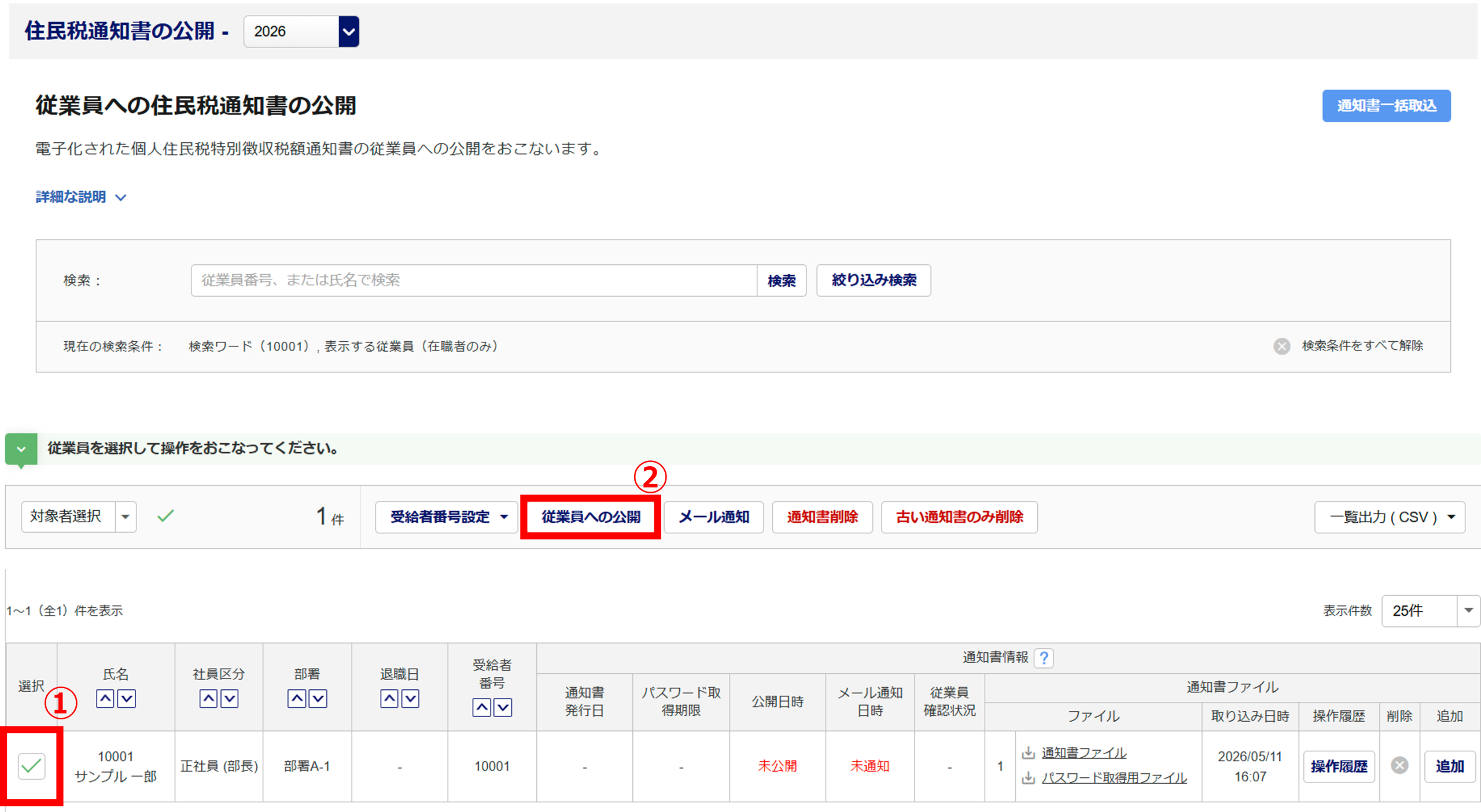Click the delete X icon in 削除 column
Viewport: 1481px width, 812px height.
pos(1399,765)
